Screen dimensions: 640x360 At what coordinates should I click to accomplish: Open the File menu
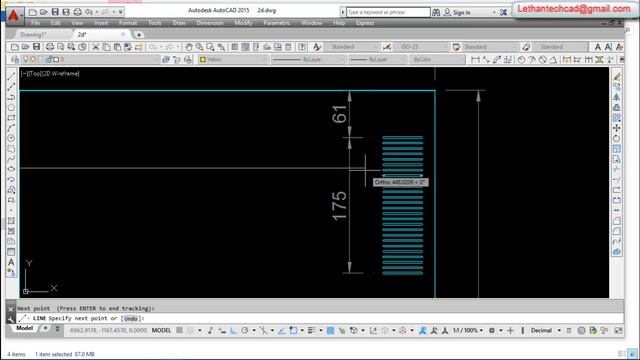point(36,23)
